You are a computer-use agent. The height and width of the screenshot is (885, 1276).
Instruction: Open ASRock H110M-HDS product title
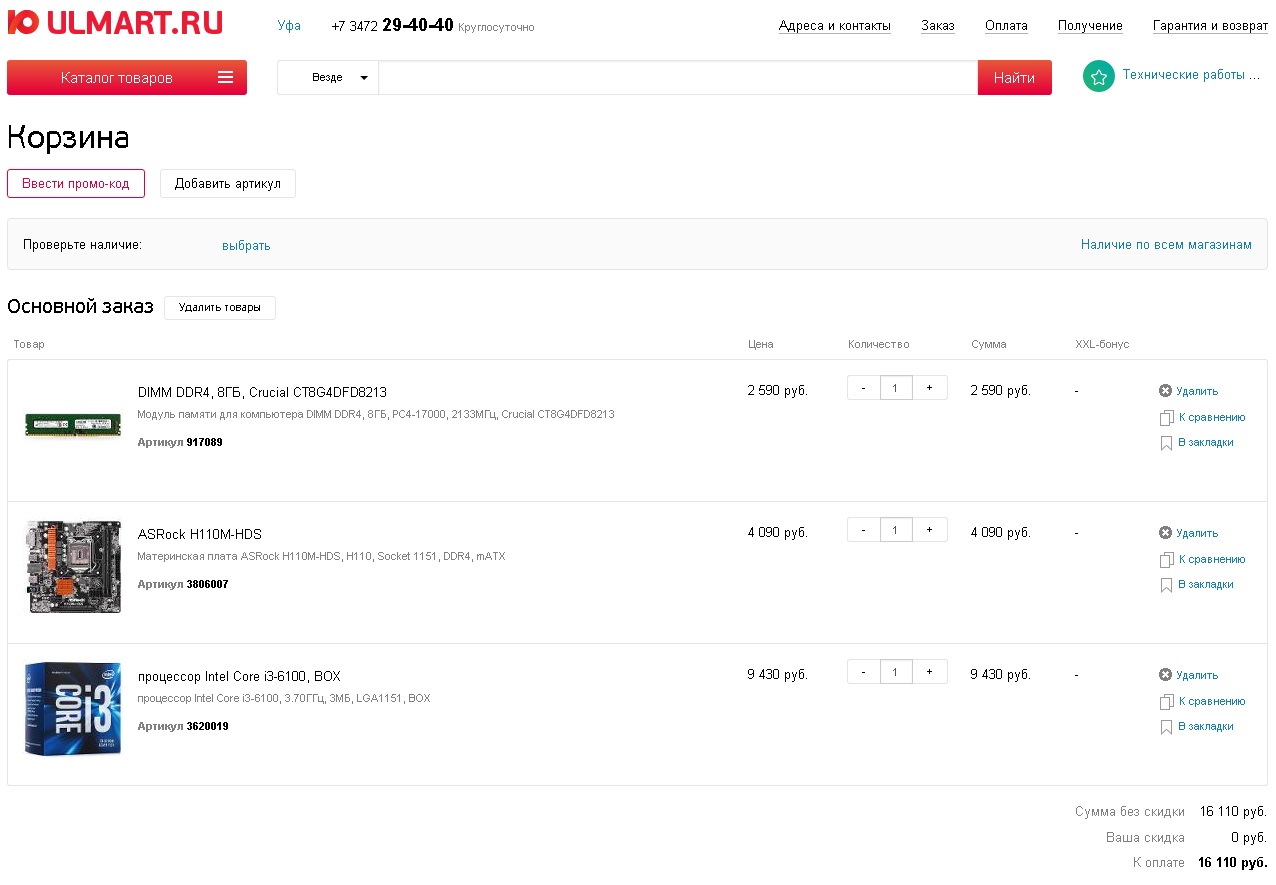200,534
